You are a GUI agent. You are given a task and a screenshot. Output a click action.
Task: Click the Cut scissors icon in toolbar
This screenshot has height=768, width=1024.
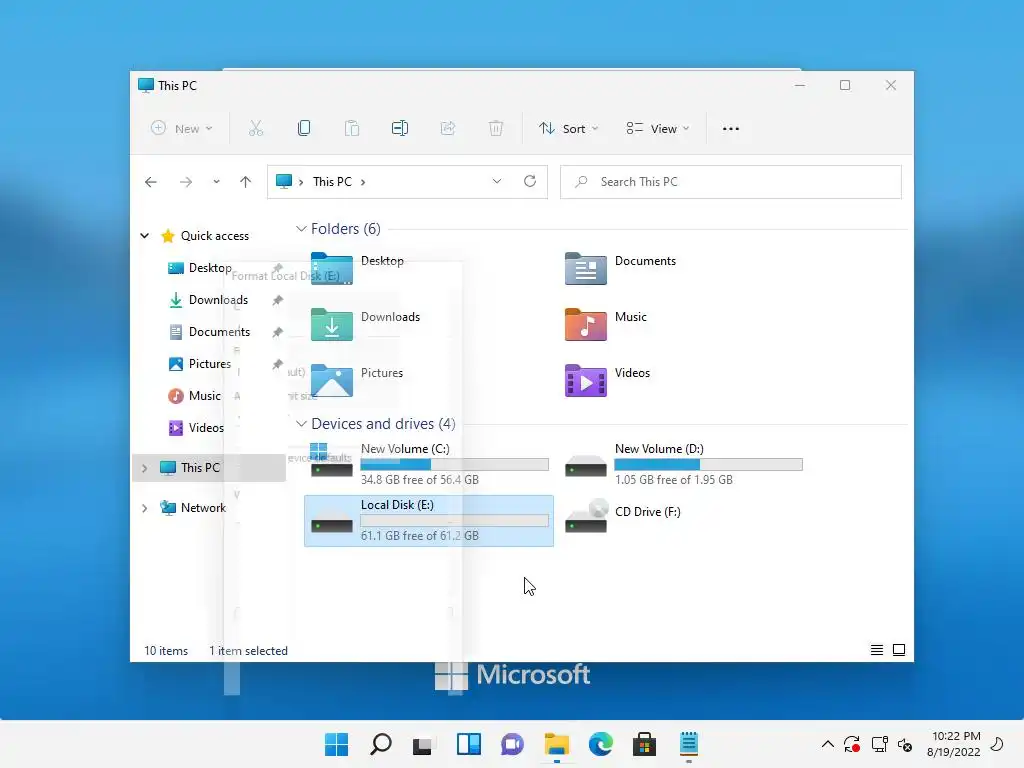click(x=255, y=128)
